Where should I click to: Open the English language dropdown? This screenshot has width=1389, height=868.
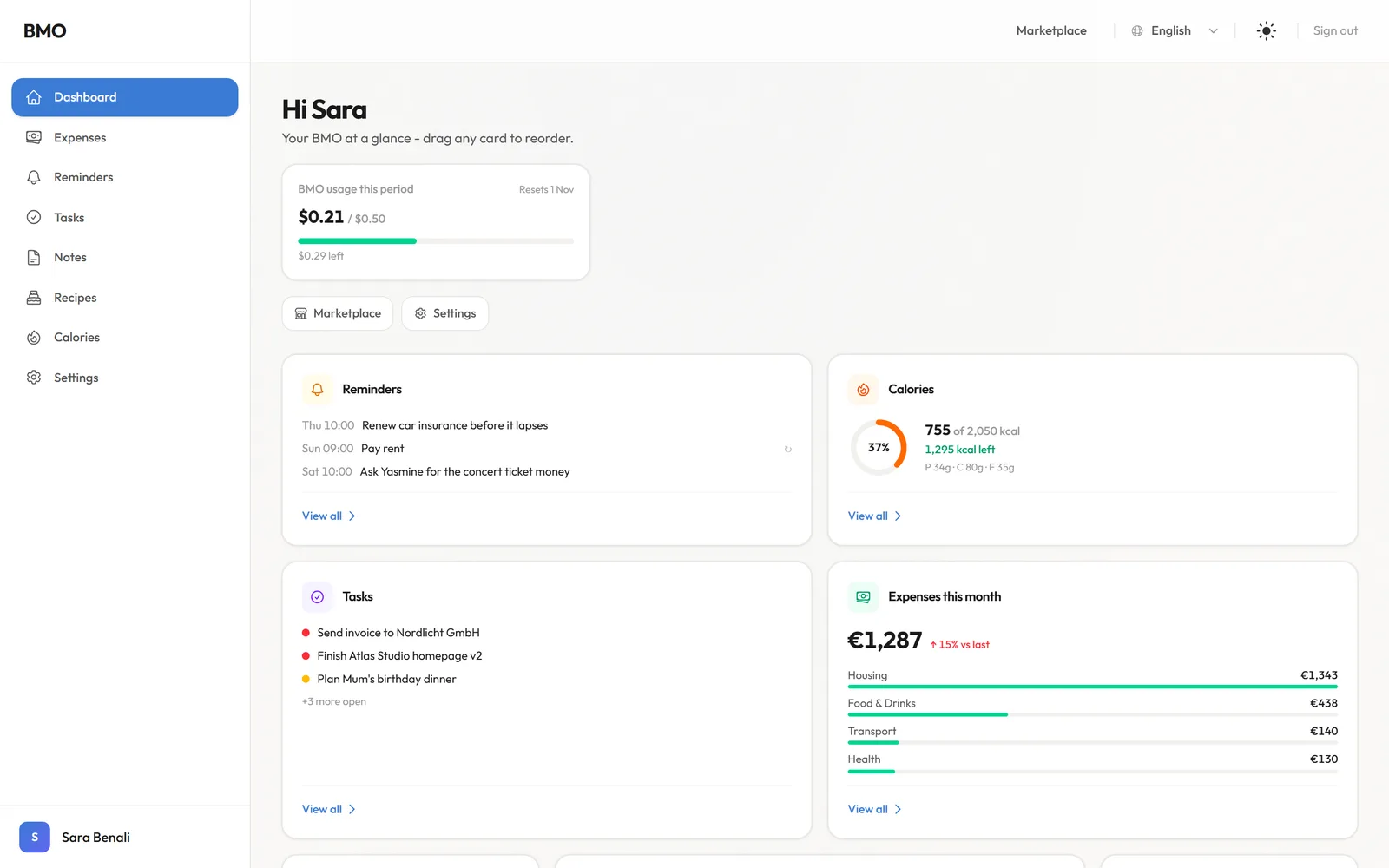1175,31
